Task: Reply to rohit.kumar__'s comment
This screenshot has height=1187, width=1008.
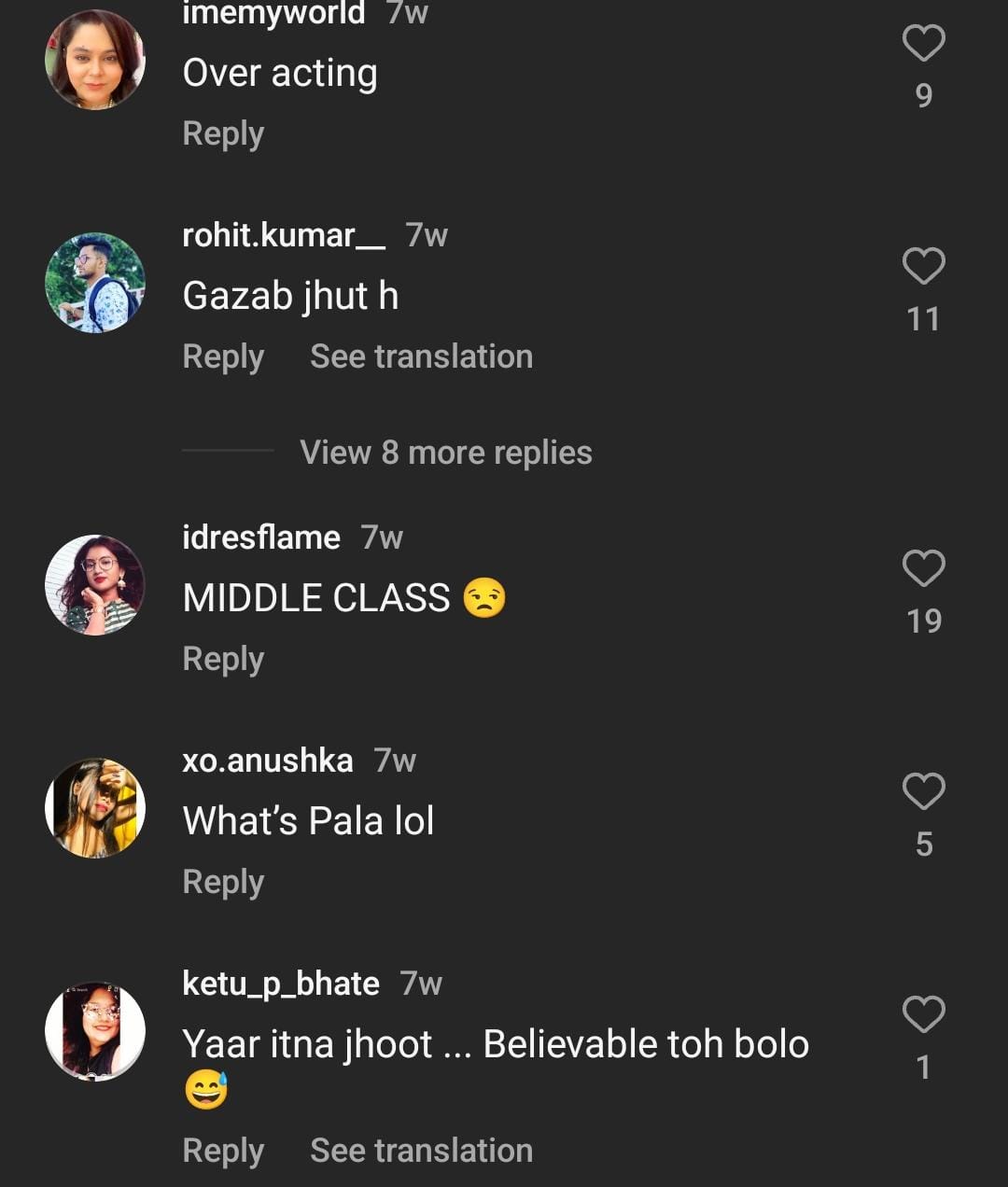Action: (223, 356)
